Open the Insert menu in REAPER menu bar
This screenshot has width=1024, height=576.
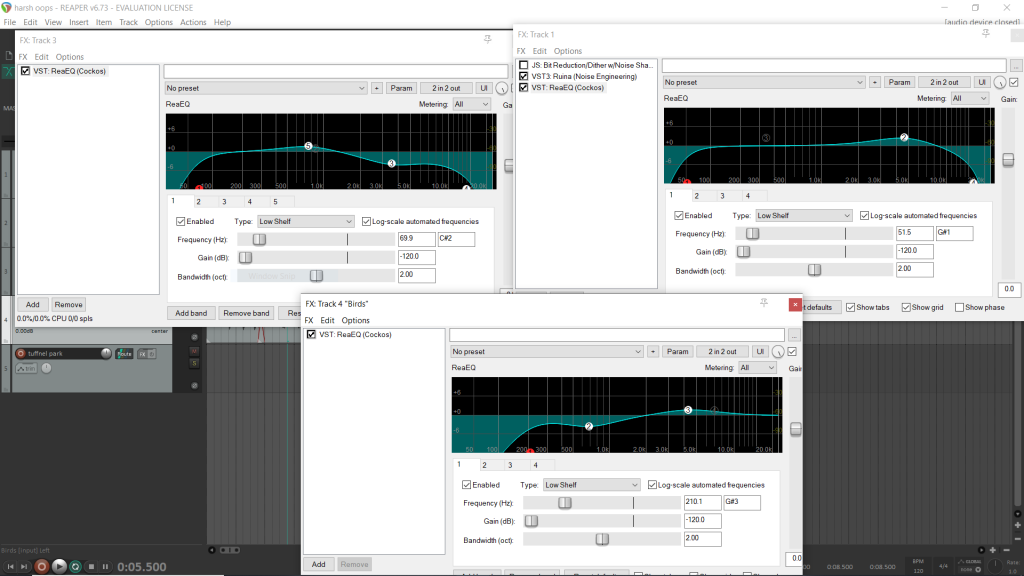(78, 22)
